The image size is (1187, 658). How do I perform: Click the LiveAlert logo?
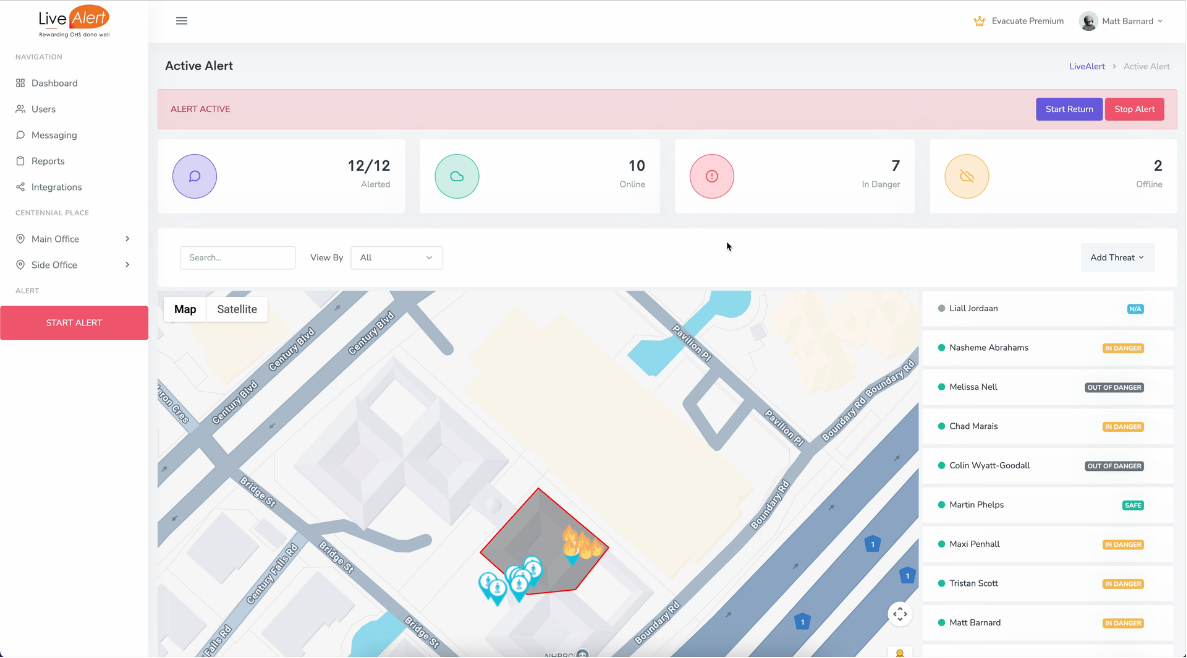point(74,21)
